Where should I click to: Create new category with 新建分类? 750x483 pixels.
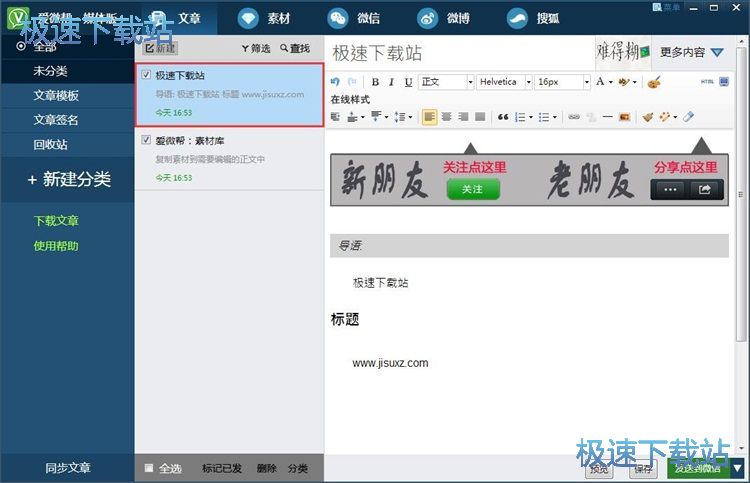click(69, 179)
